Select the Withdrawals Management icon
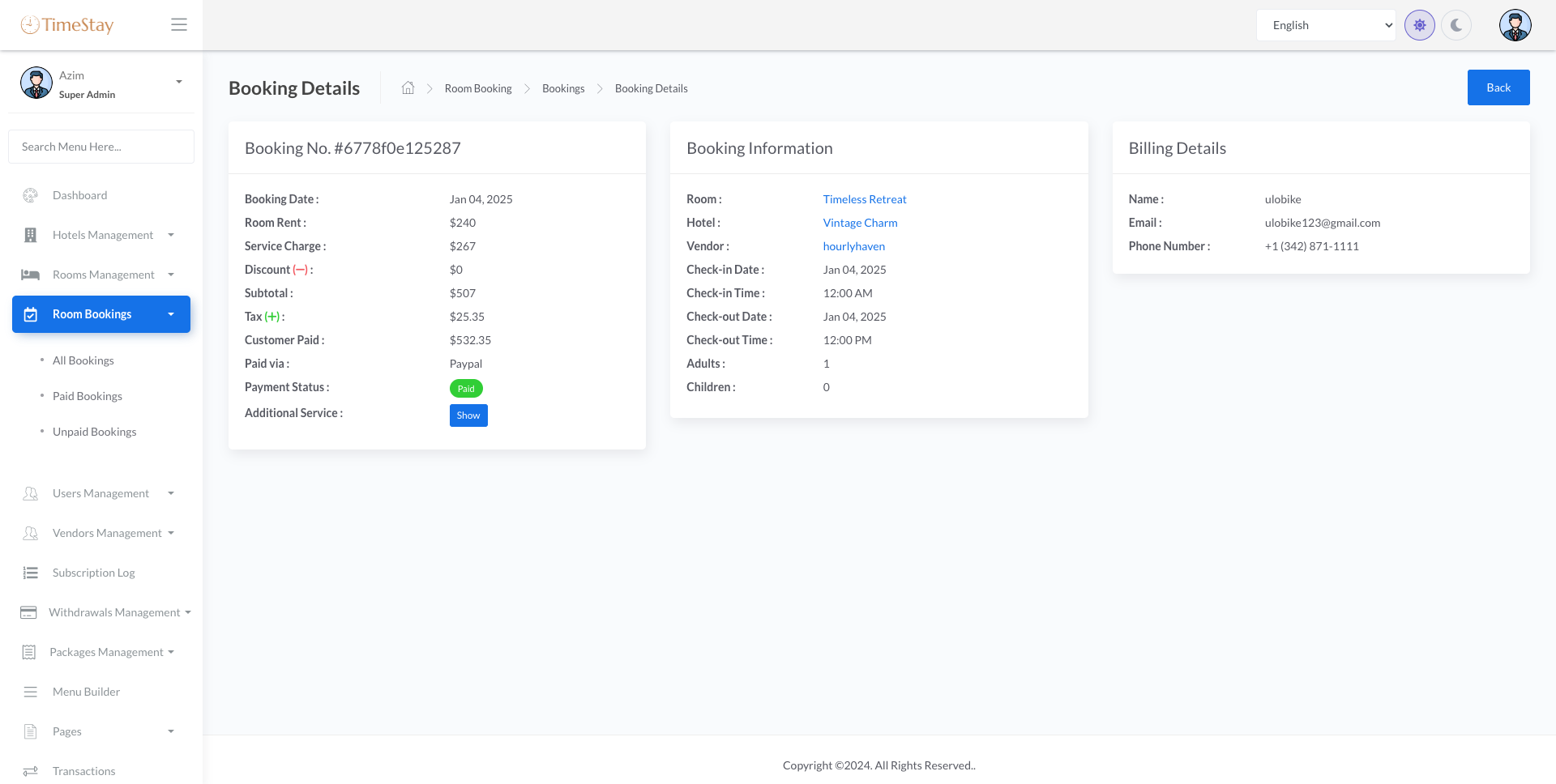 click(x=30, y=612)
